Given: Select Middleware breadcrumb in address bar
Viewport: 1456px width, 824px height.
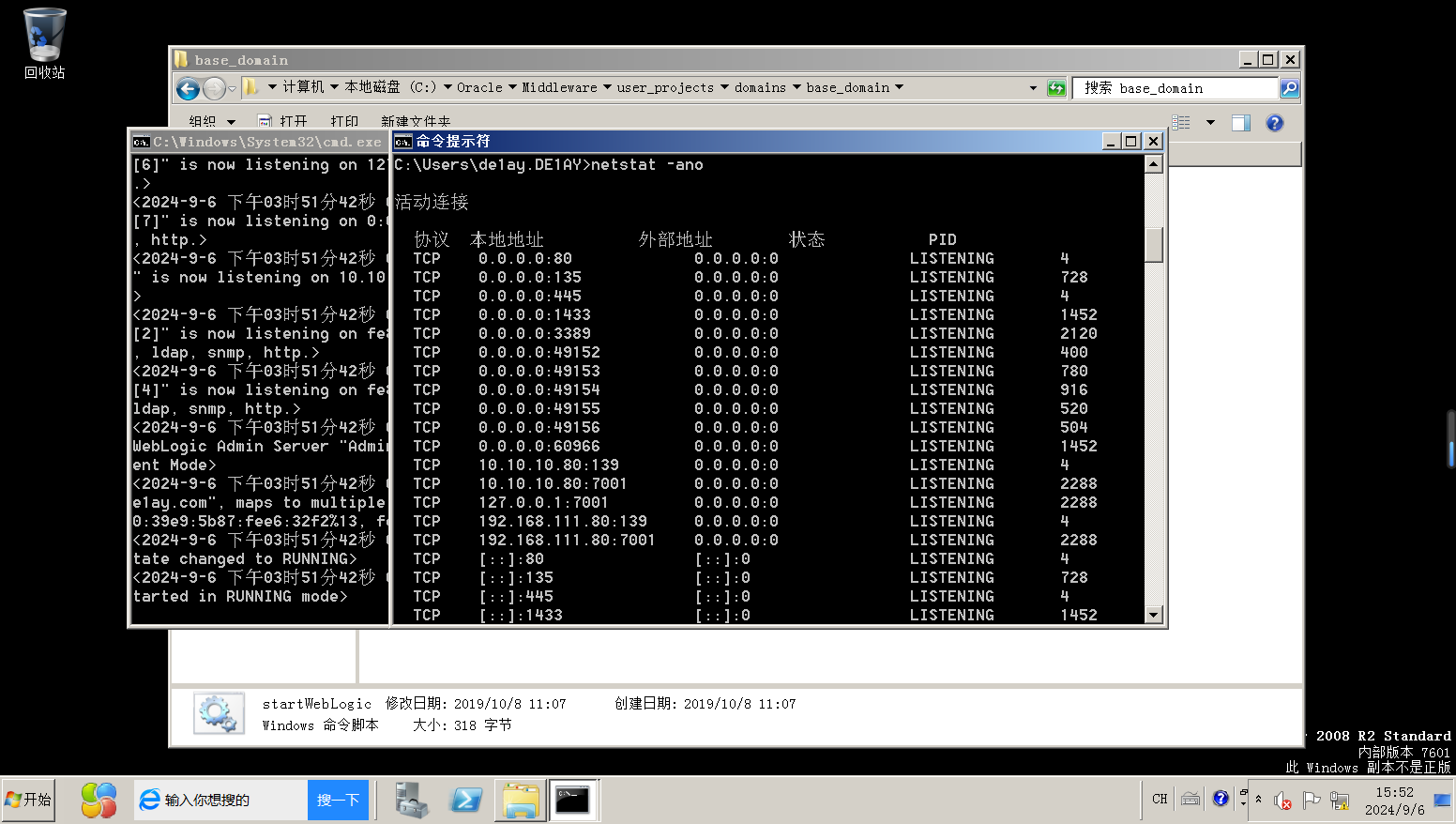Looking at the screenshot, I should [x=559, y=87].
